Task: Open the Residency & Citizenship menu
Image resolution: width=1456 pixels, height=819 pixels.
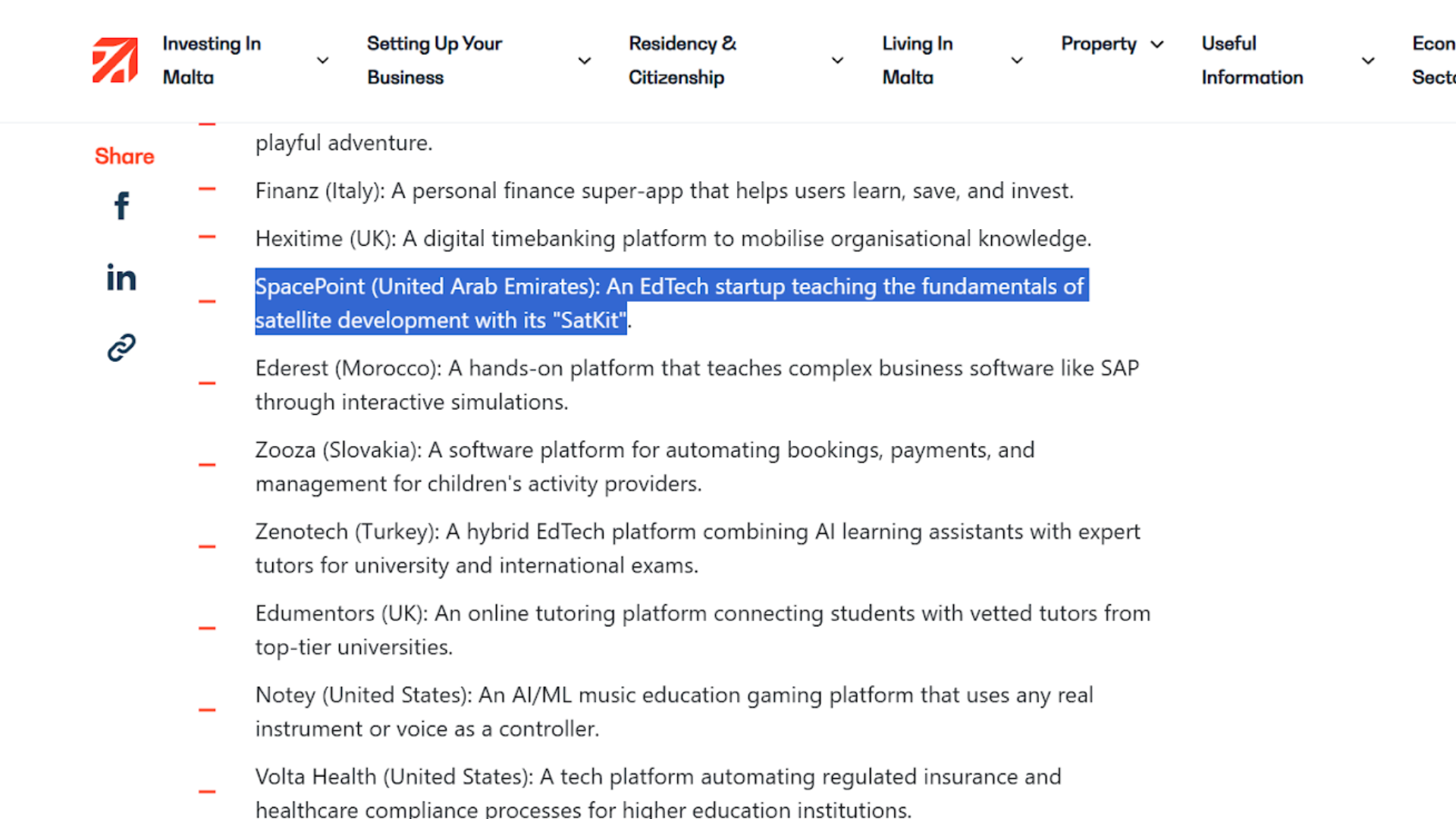Action: coord(682,61)
